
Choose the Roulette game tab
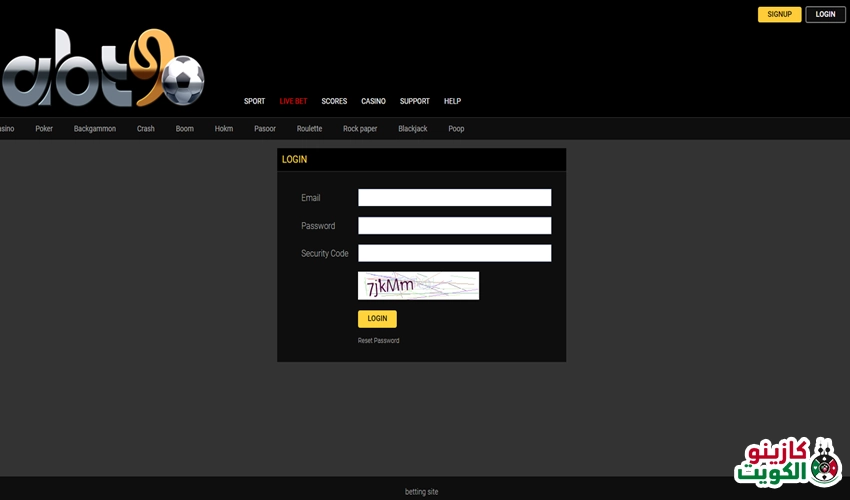(x=309, y=129)
